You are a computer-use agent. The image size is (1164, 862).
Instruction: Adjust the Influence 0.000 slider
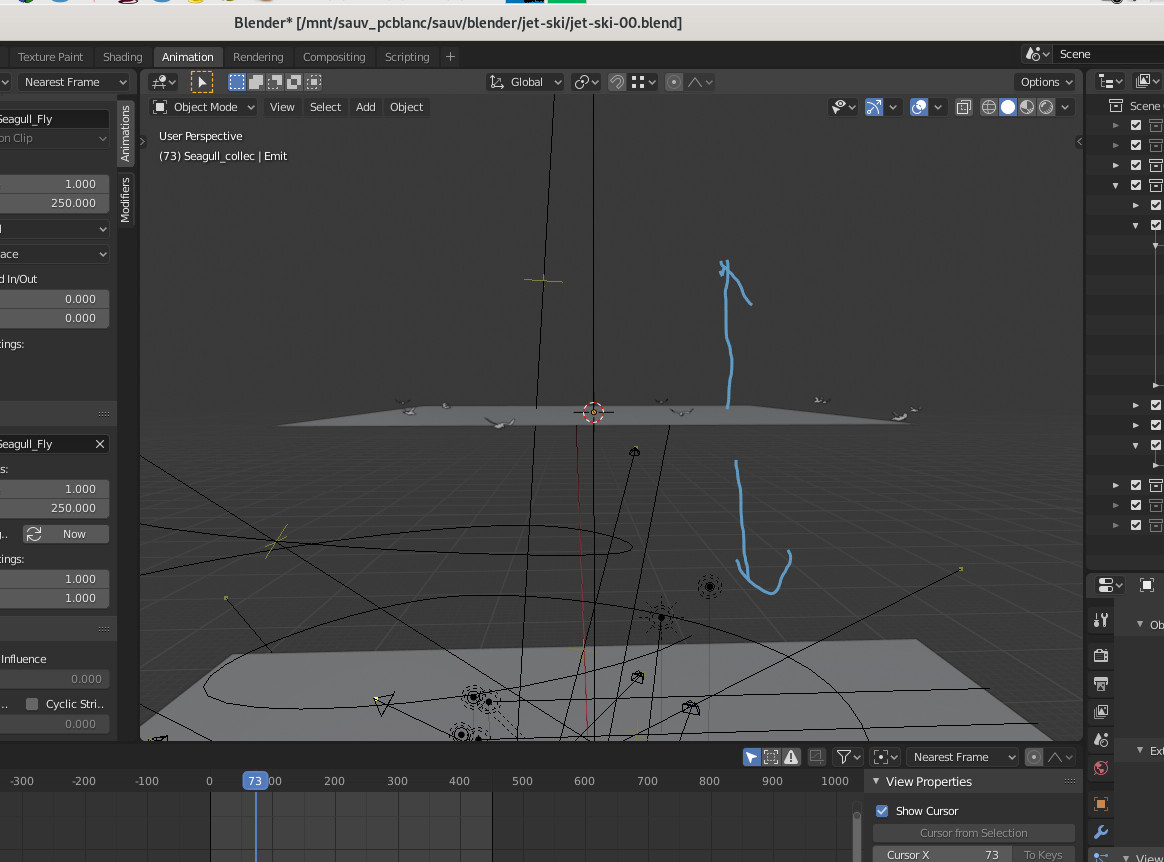coord(54,679)
